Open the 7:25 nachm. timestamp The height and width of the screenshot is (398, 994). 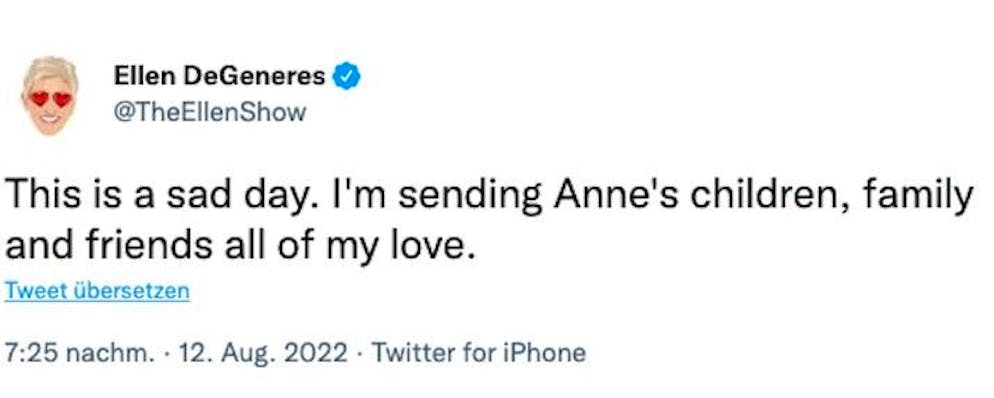coord(79,352)
